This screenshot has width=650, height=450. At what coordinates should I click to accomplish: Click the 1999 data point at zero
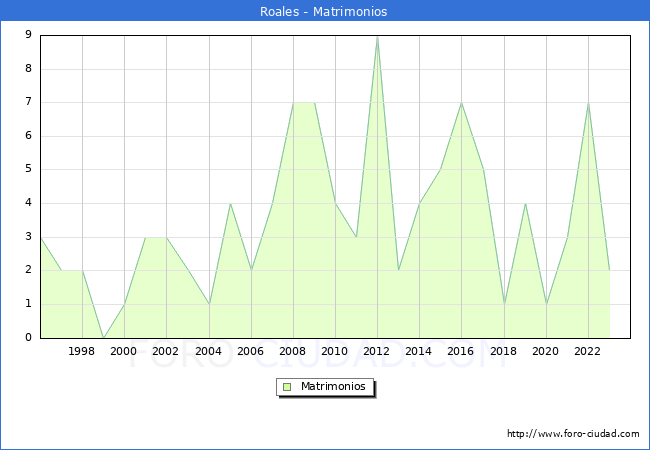[104, 338]
